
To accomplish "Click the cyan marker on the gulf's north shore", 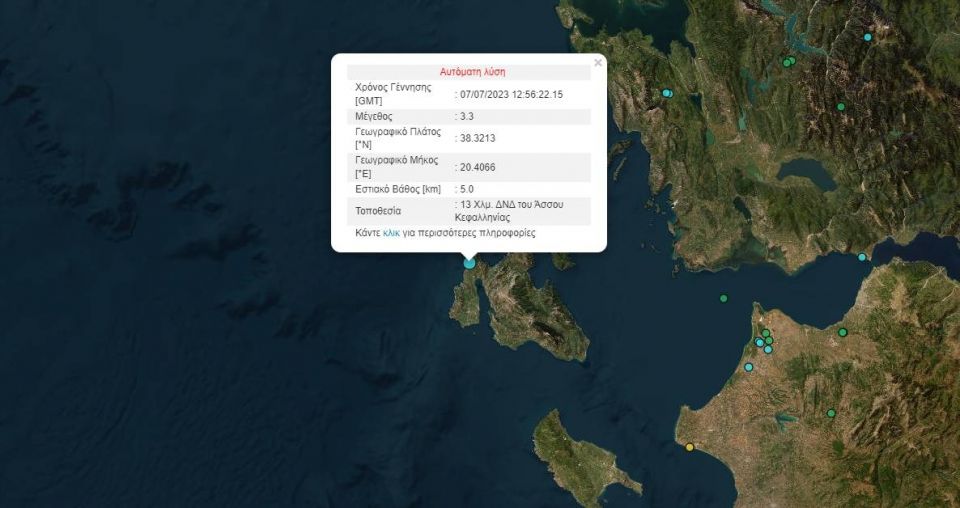I will pos(862,257).
